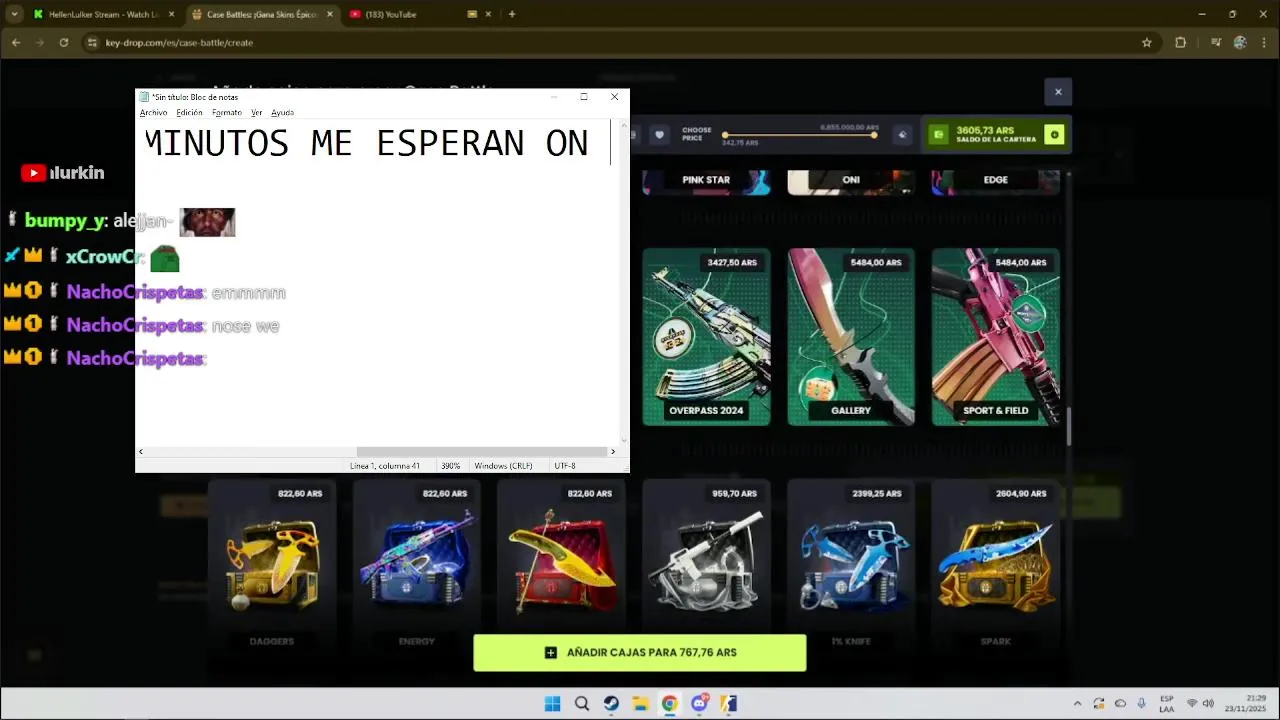Click Windows (CRLF) in Notepad status bar
The height and width of the screenshot is (720, 1280).
(503, 466)
